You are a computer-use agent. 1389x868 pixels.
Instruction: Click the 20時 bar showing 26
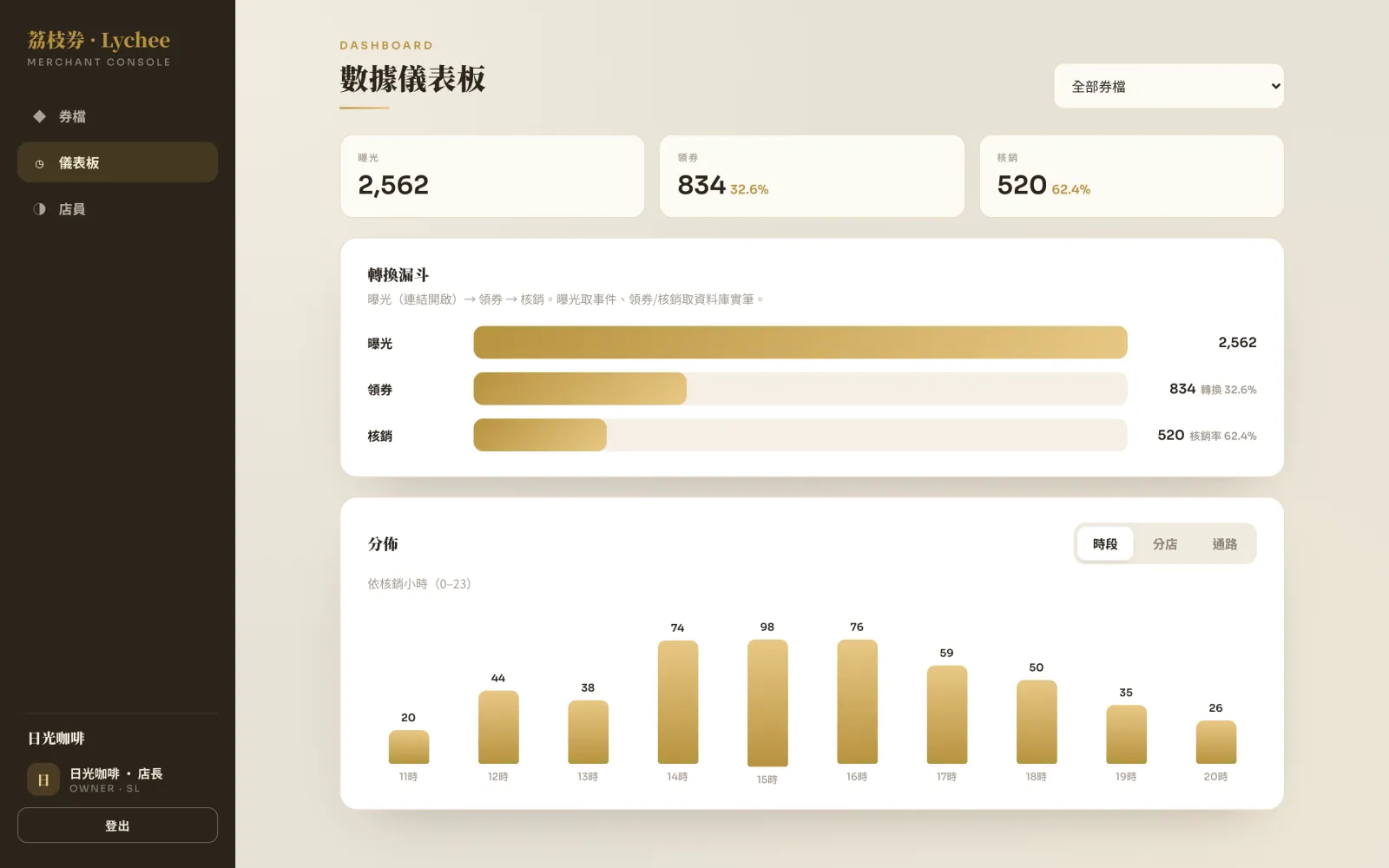click(1216, 742)
